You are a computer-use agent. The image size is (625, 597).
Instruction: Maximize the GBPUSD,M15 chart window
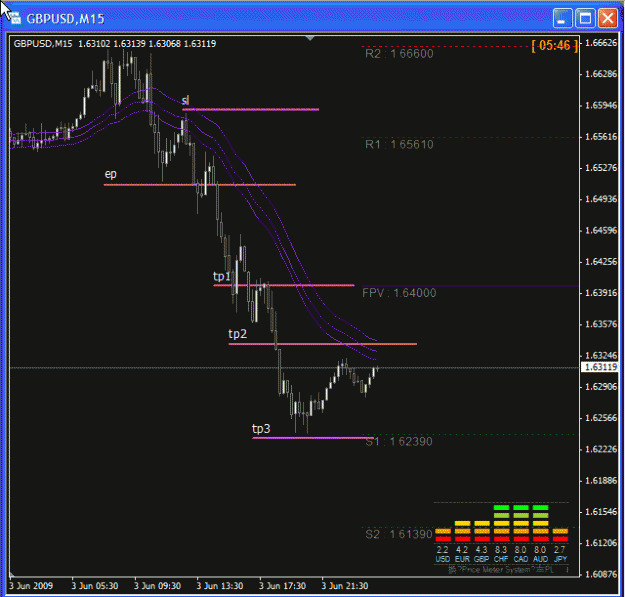click(585, 18)
